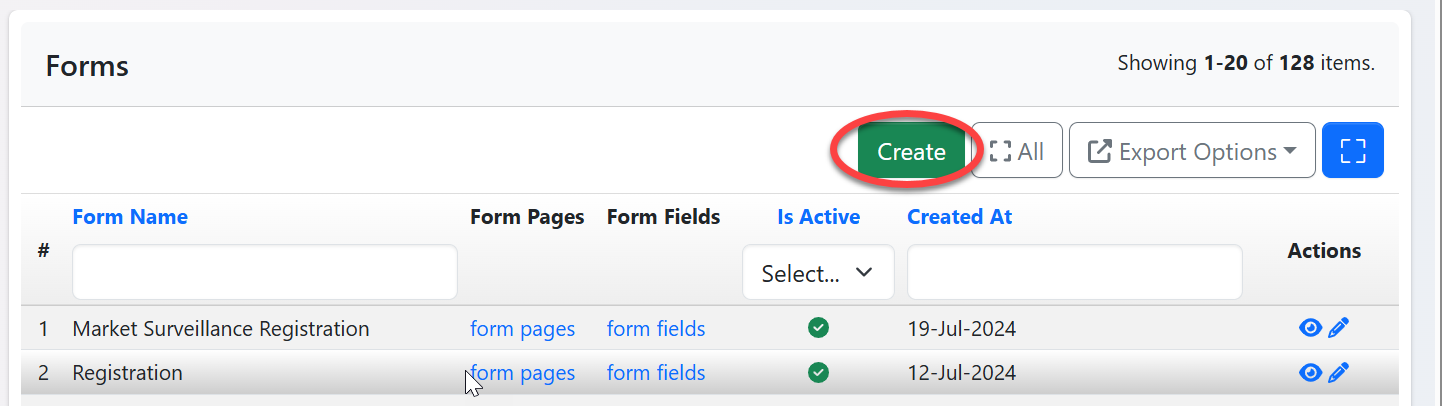1442x406 pixels.
Task: Click the All toggle button
Action: pyautogui.click(x=1017, y=151)
